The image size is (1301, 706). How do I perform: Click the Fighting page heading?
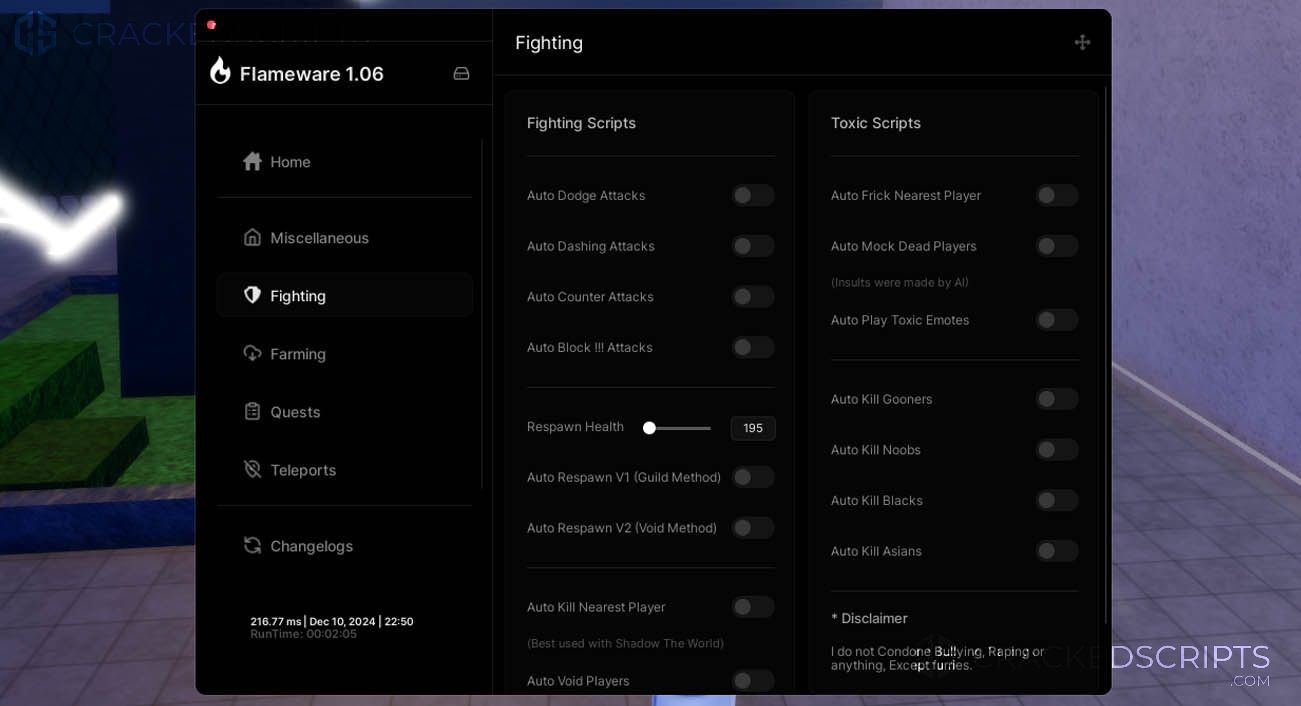pyautogui.click(x=549, y=43)
